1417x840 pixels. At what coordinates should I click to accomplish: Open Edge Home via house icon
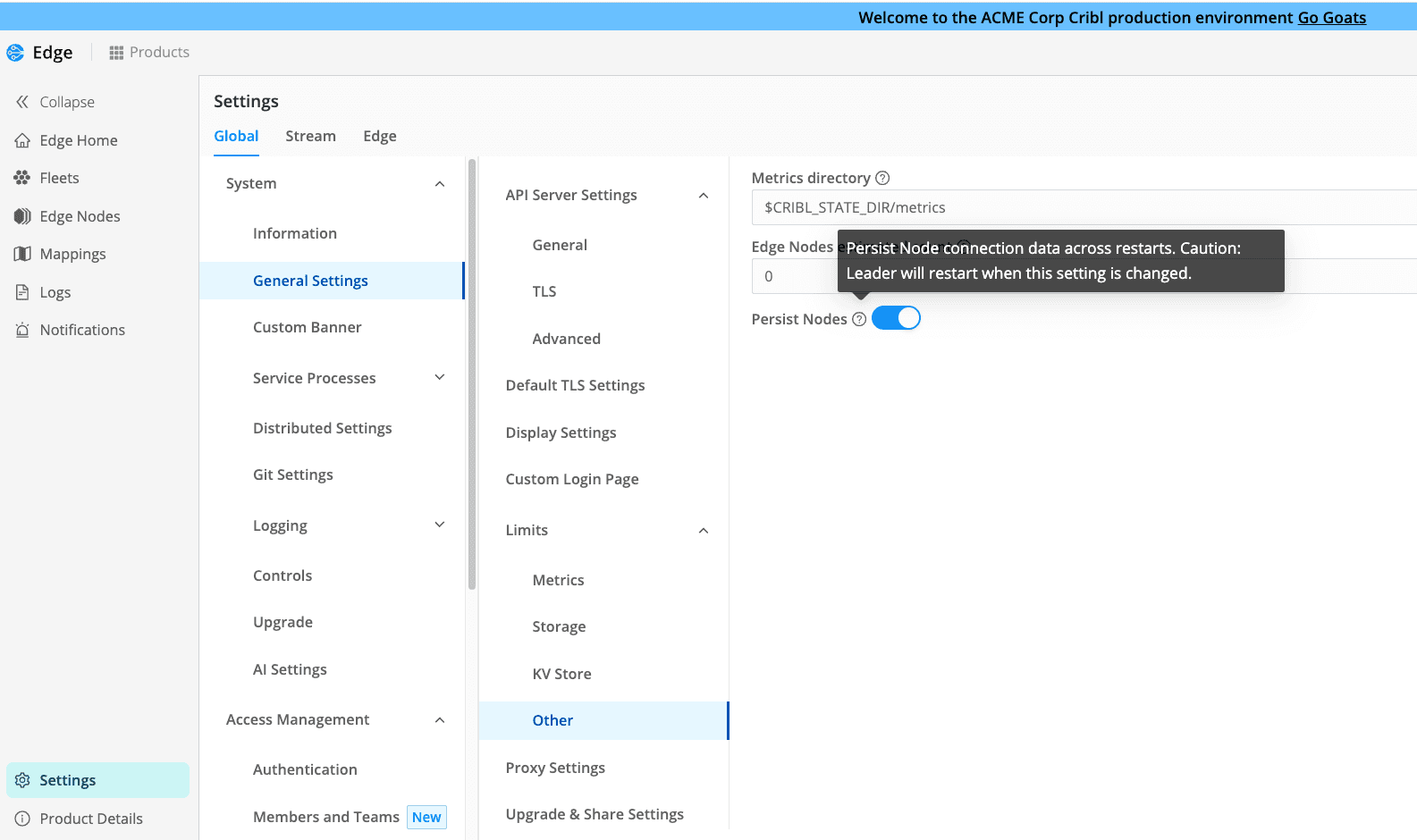22,140
